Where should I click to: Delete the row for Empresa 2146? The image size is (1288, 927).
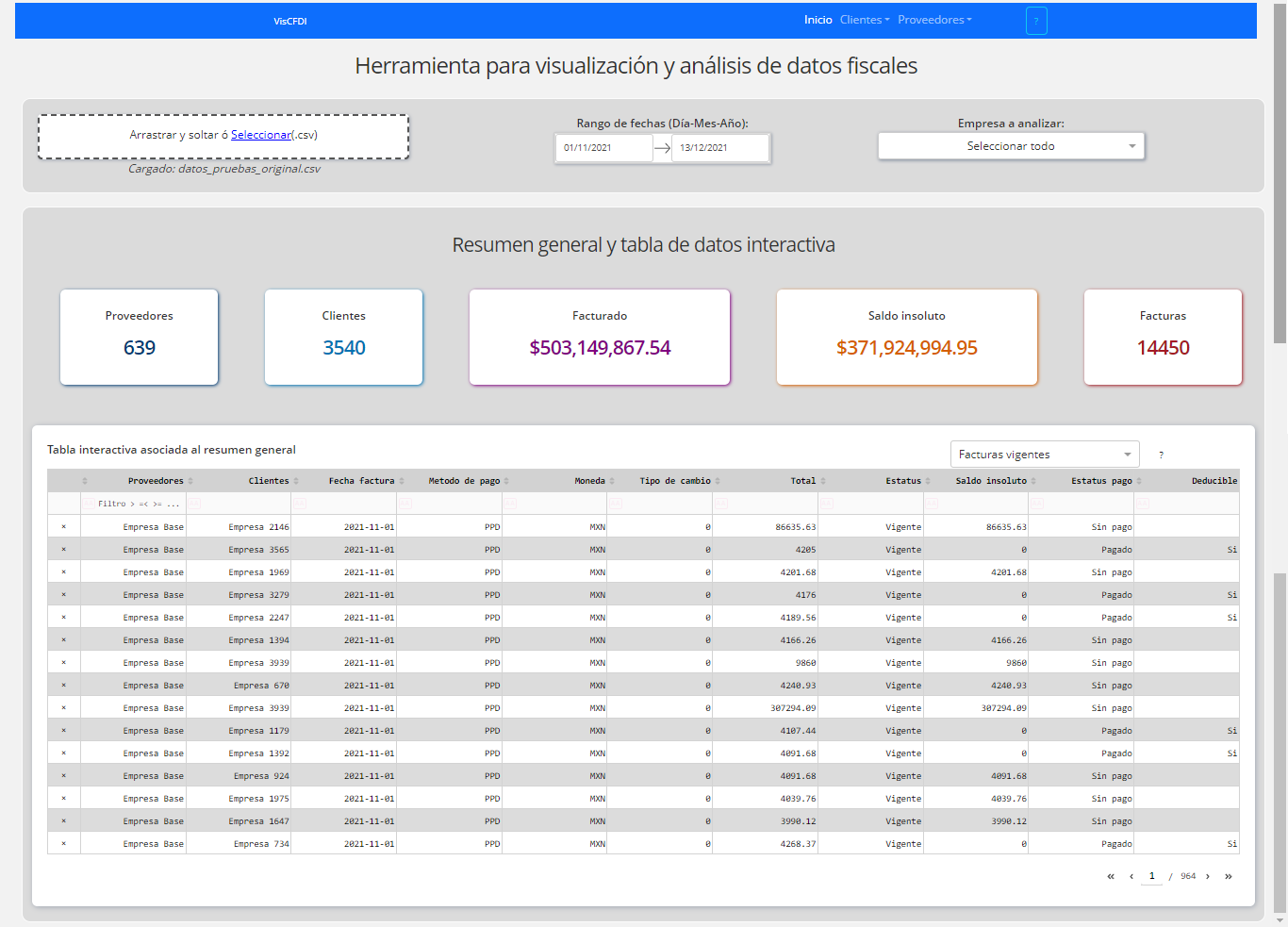(64, 527)
